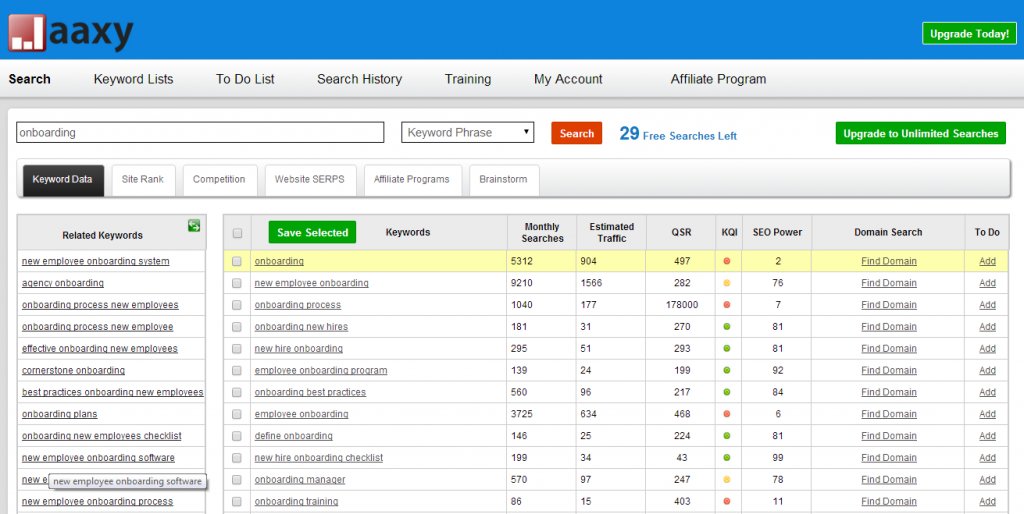
Task: Sort by Monthly Searches column header
Action: pyautogui.click(x=542, y=233)
